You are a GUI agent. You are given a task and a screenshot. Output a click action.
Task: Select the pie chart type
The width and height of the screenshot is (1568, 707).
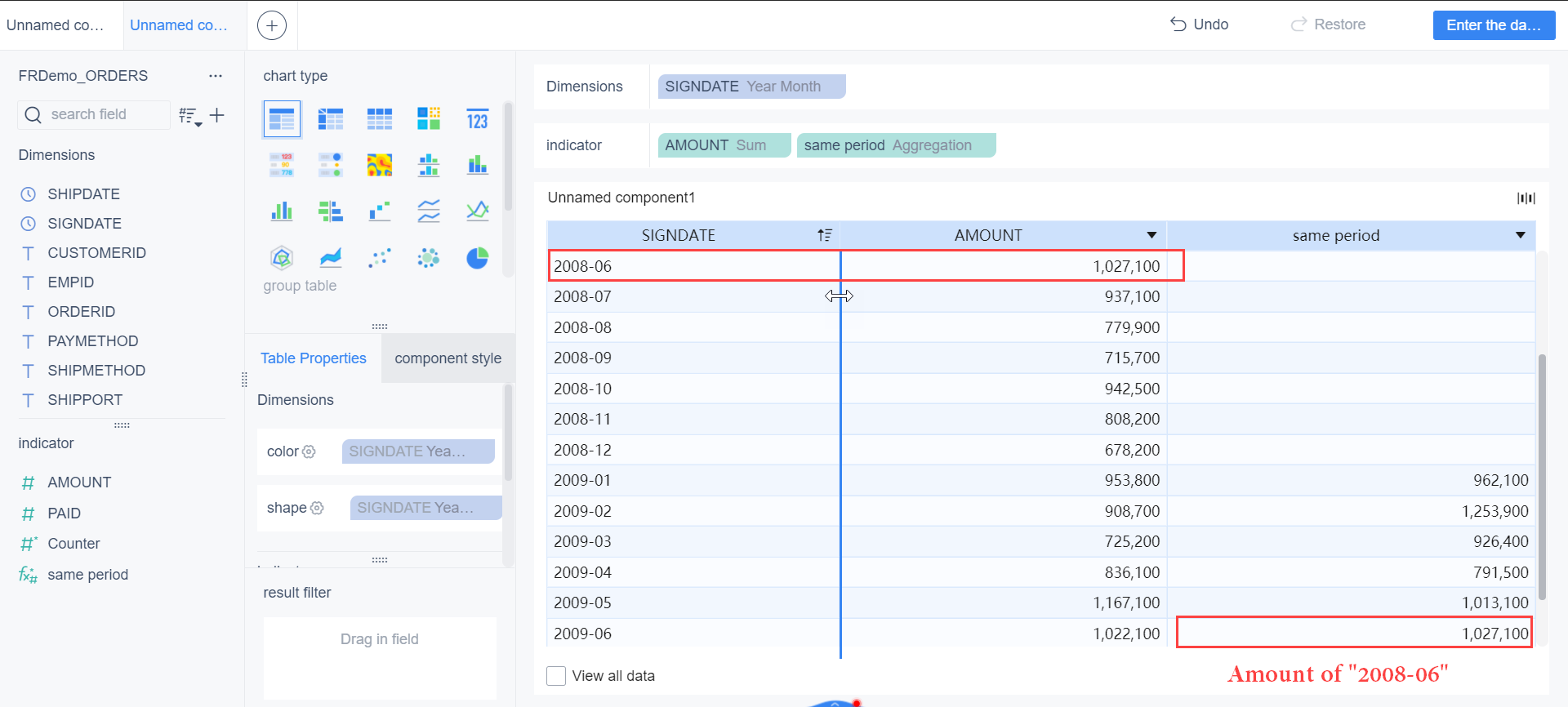(x=477, y=258)
